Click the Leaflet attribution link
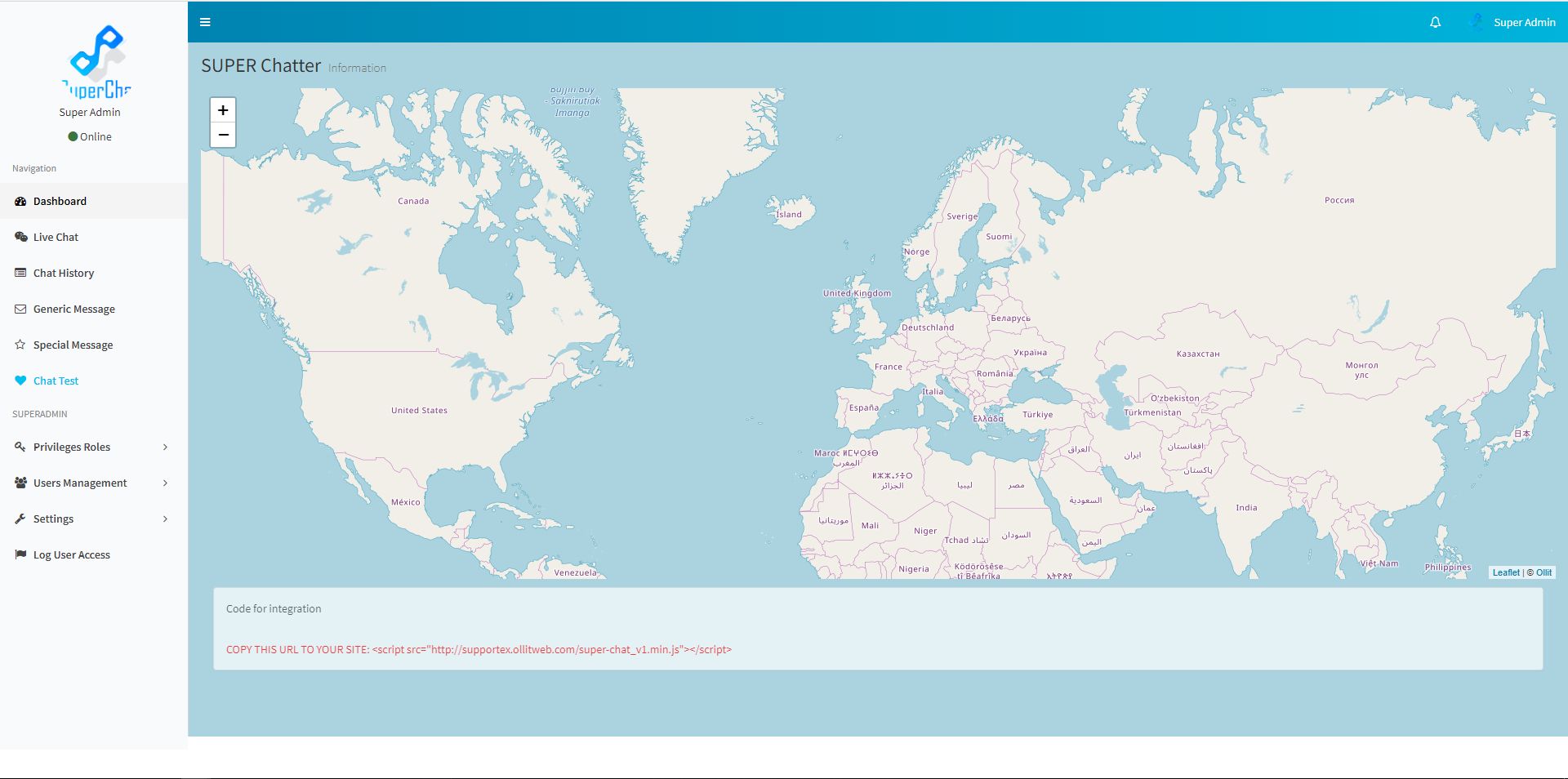Image resolution: width=1568 pixels, height=779 pixels. (1506, 572)
